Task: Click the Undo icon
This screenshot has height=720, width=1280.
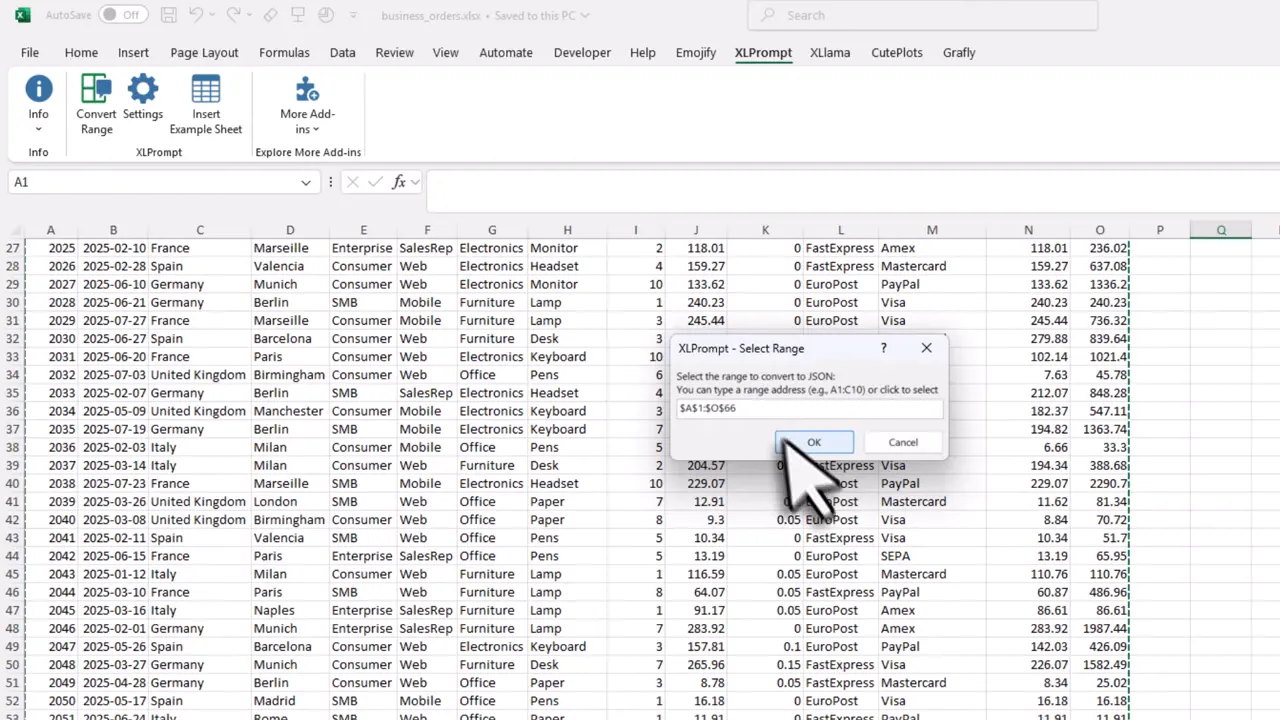Action: pyautogui.click(x=196, y=15)
